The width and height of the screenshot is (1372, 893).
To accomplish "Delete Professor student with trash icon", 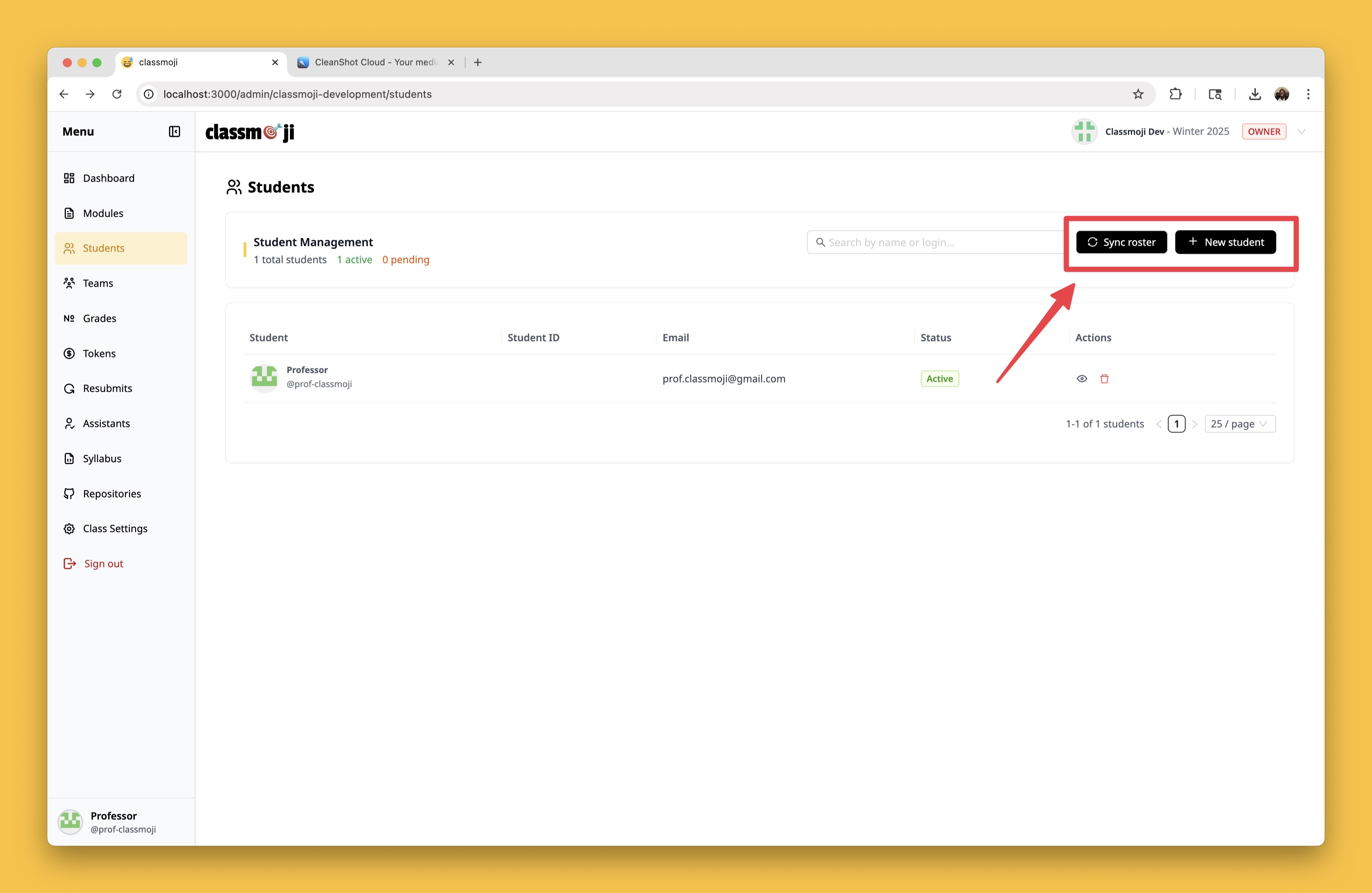I will pos(1105,379).
